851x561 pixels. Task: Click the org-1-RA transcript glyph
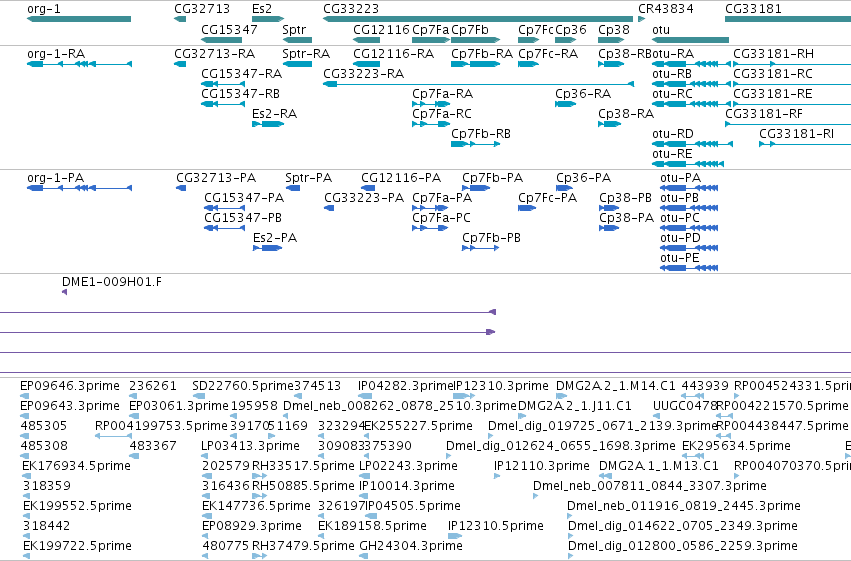(79, 64)
